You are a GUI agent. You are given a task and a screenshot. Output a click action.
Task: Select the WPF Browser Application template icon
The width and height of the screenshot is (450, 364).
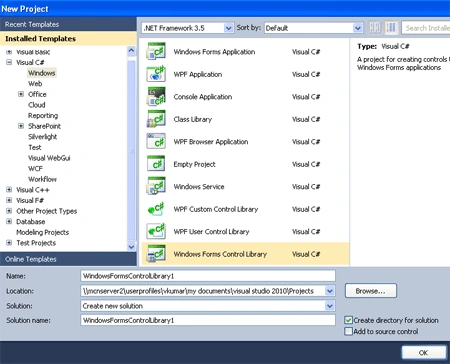(x=156, y=141)
